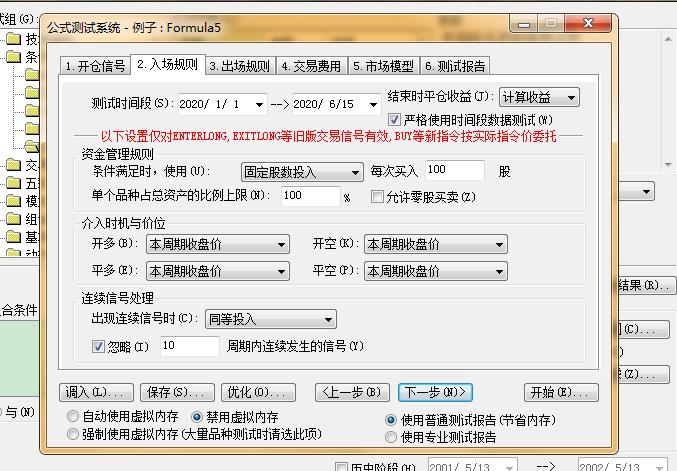The width and height of the screenshot is (677, 471).
Task: Minimize the 公式测试系统 dialog
Action: (523, 24)
